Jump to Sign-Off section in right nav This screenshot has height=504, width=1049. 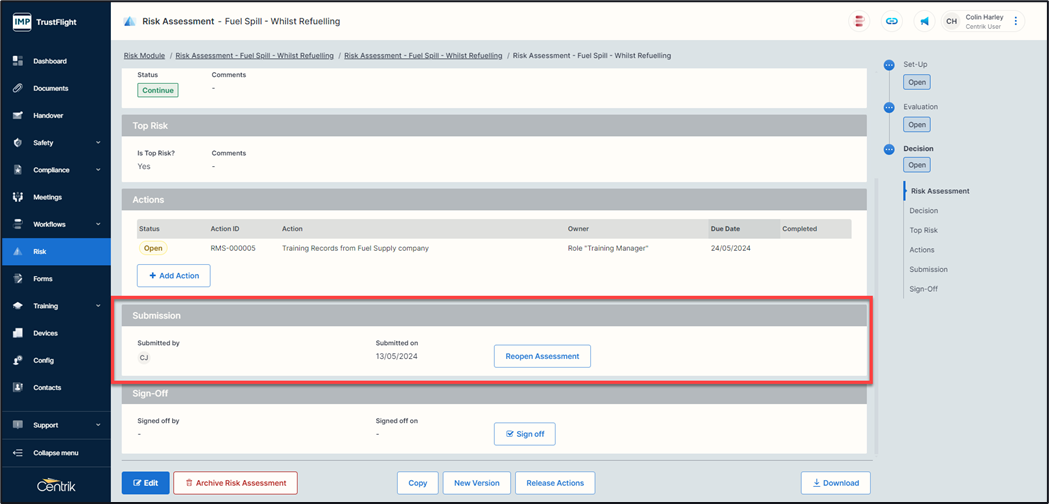click(x=923, y=289)
